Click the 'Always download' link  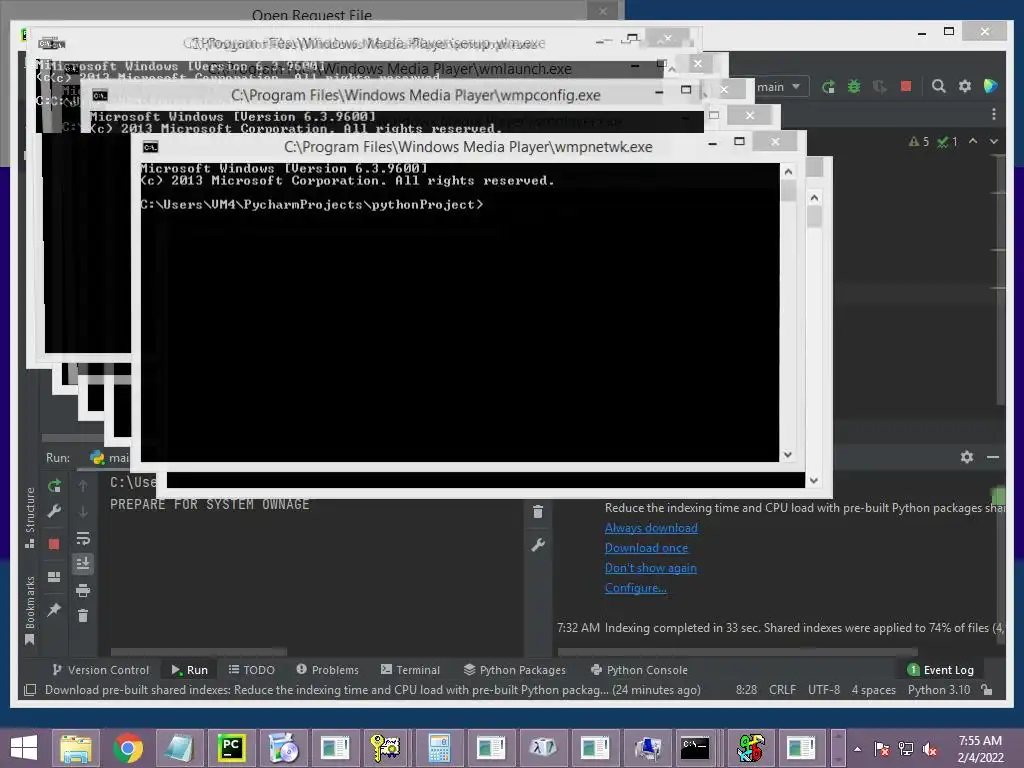(x=651, y=528)
